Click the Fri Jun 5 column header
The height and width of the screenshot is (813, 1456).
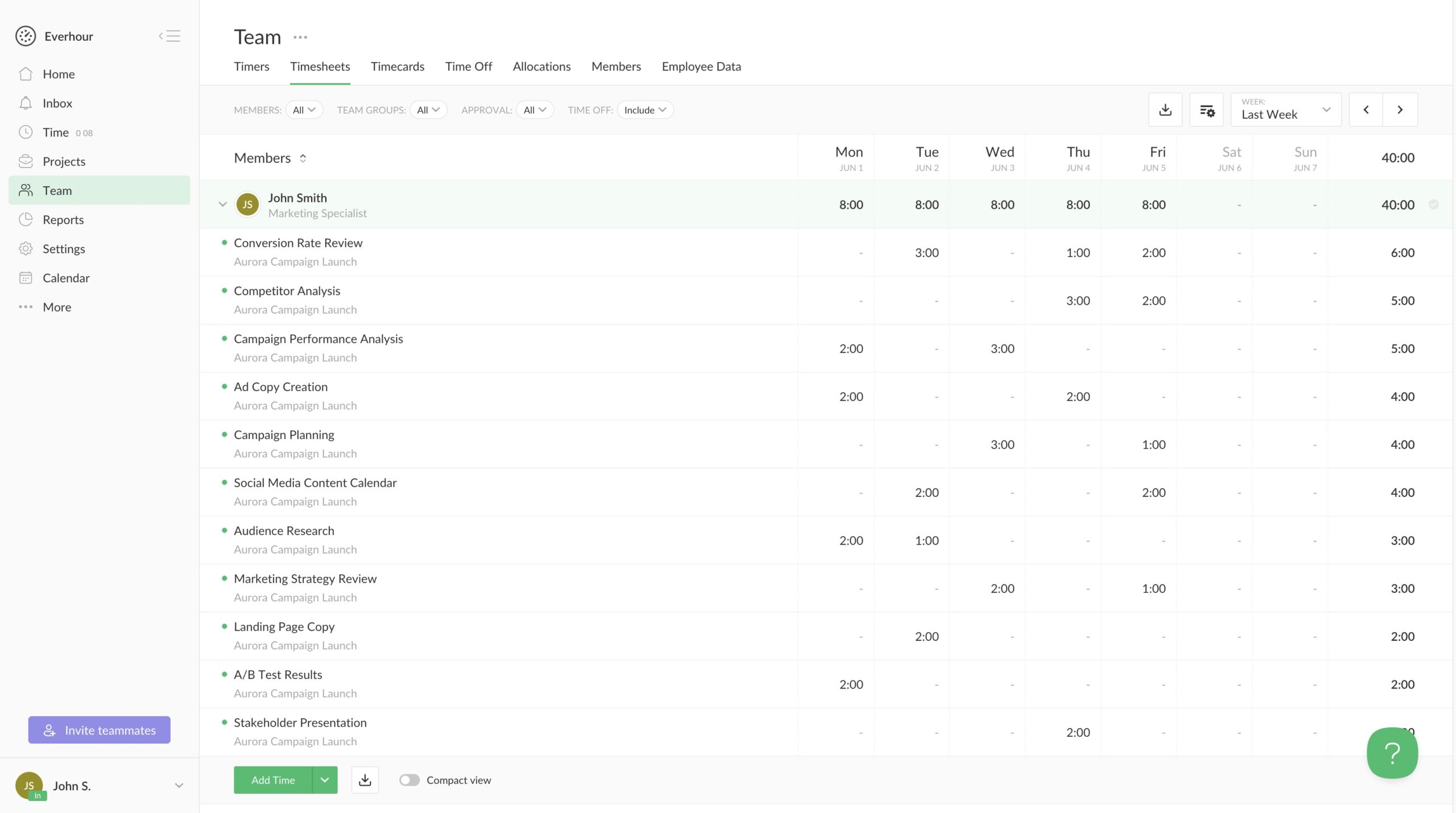click(x=1154, y=158)
